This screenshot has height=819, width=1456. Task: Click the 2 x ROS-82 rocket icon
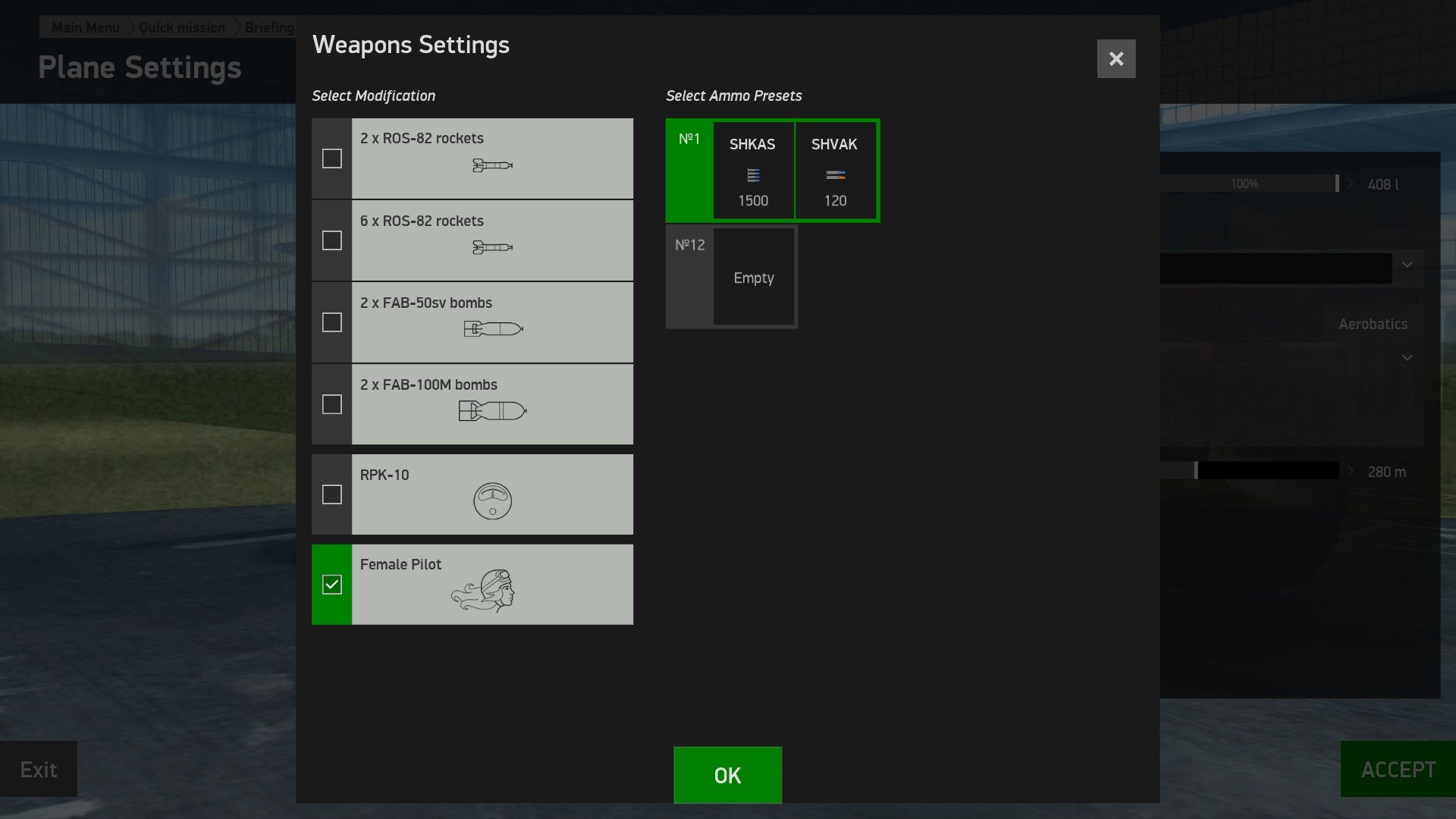[492, 165]
